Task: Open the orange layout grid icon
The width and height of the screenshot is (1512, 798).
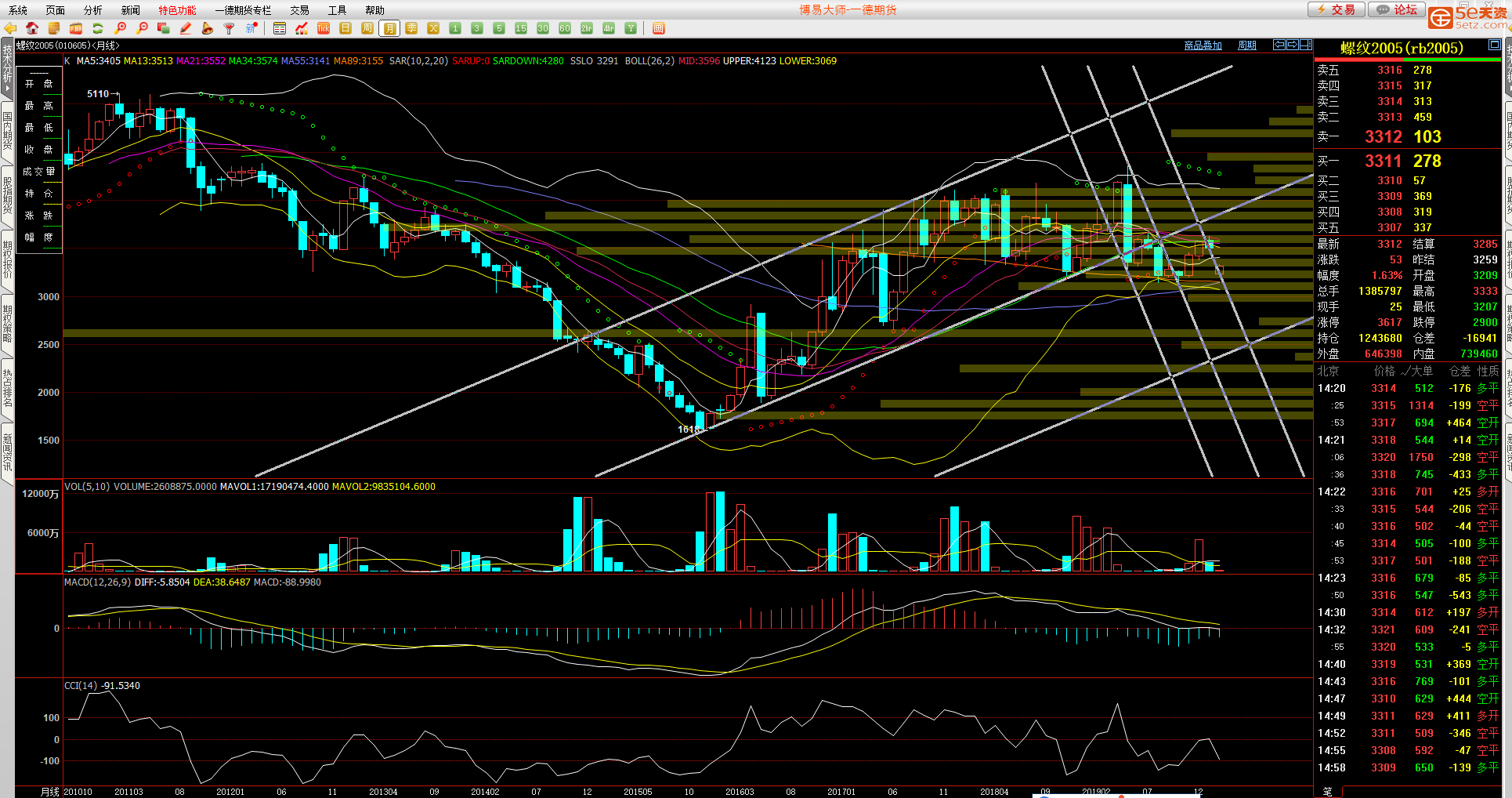Action: [659, 28]
